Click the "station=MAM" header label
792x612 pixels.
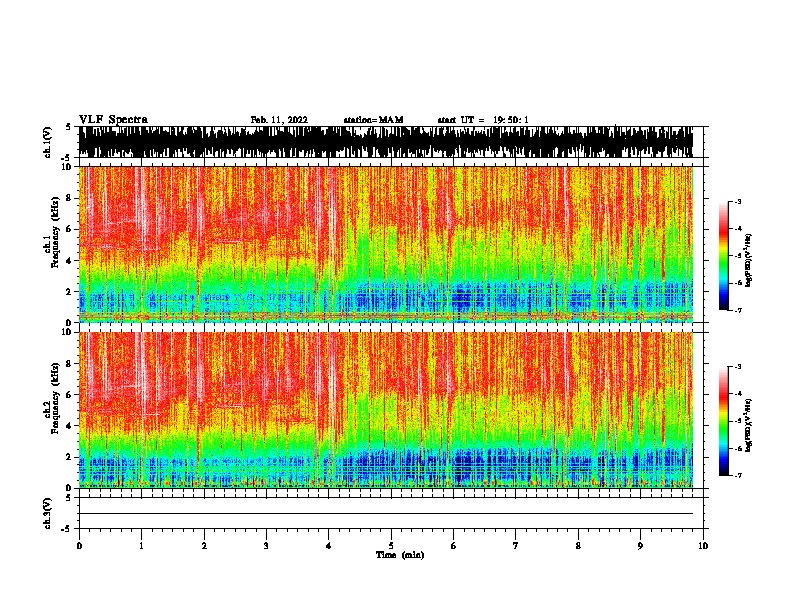point(373,120)
